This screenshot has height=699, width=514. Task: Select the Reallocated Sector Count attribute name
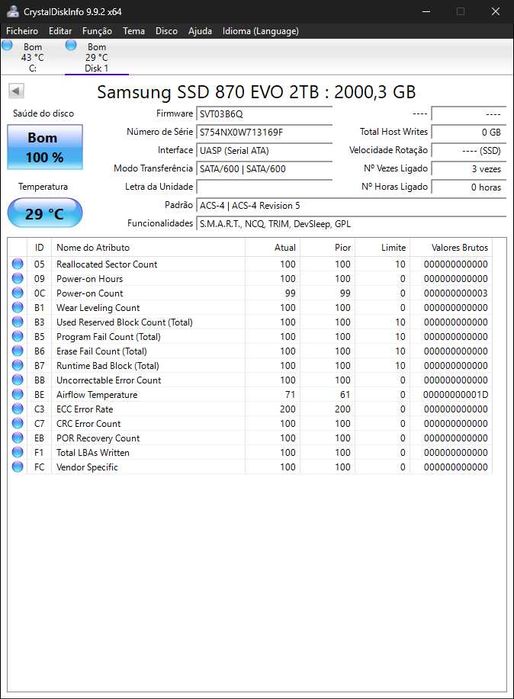[107, 264]
